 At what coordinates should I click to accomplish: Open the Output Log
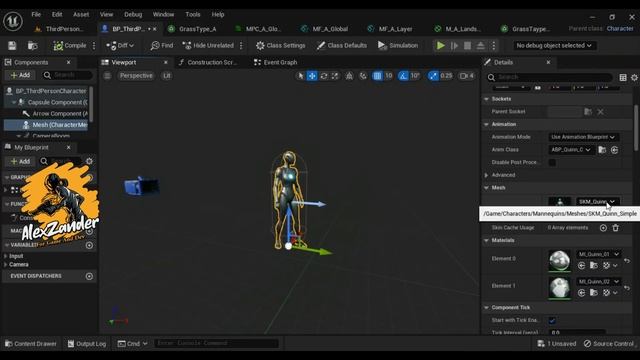tap(87, 344)
